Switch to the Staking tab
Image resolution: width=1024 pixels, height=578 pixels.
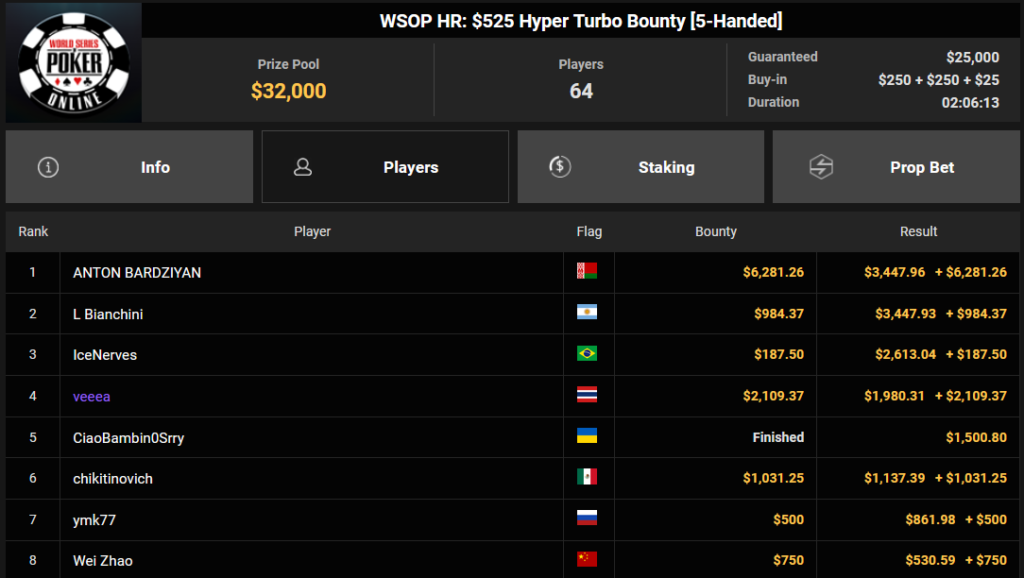(x=641, y=167)
